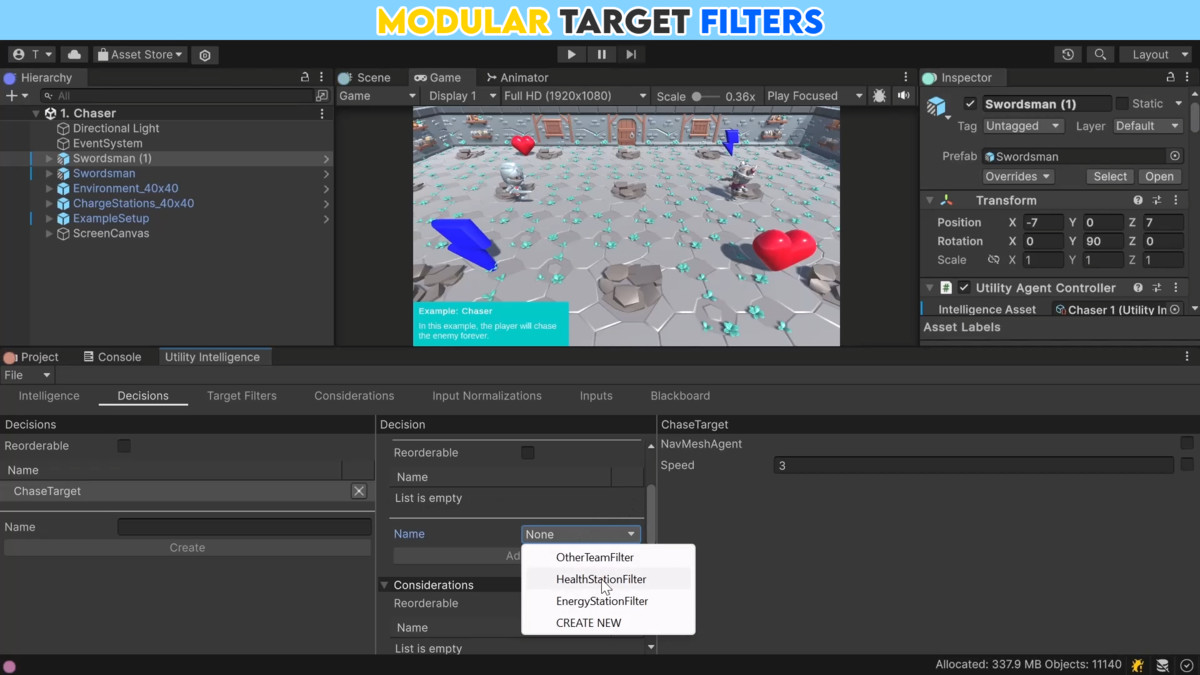Open the File menu in Utility Intelligence
This screenshot has height=675, width=1200.
(x=27, y=375)
